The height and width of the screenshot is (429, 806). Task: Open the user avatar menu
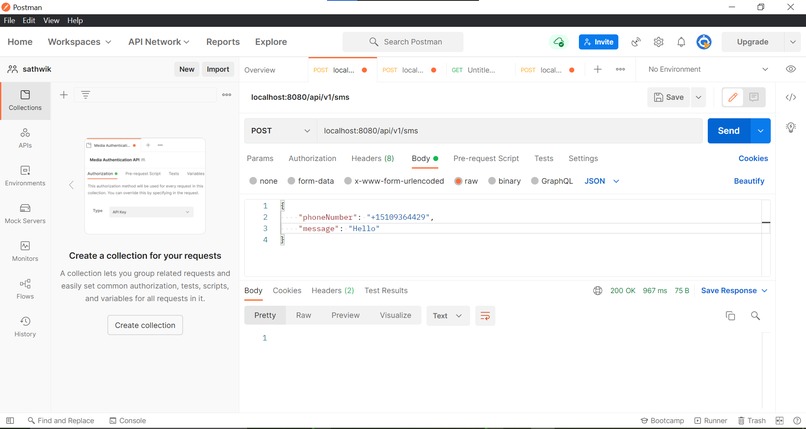704,42
